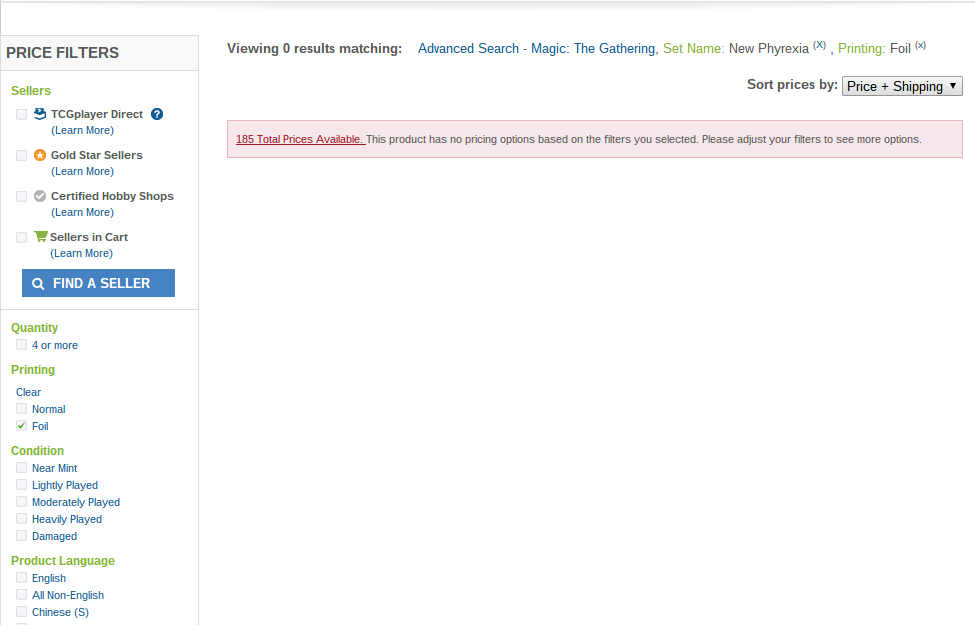Click the Lightly Played label link
The width and height of the screenshot is (975, 625).
click(x=65, y=485)
